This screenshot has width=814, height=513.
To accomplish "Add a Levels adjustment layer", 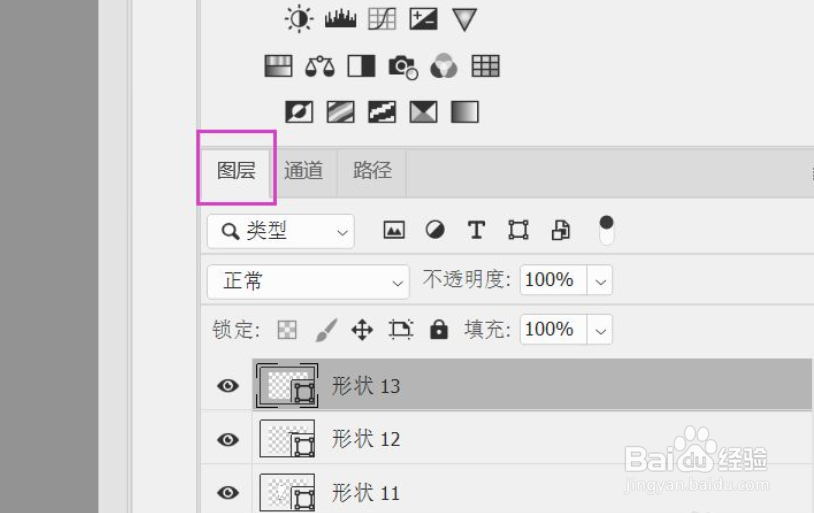I will [341, 19].
